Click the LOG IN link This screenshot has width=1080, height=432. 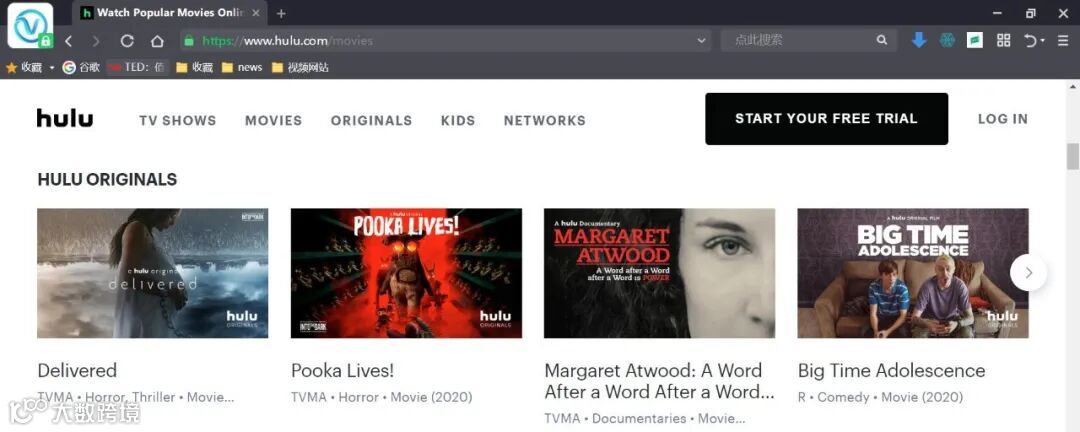(x=1003, y=119)
